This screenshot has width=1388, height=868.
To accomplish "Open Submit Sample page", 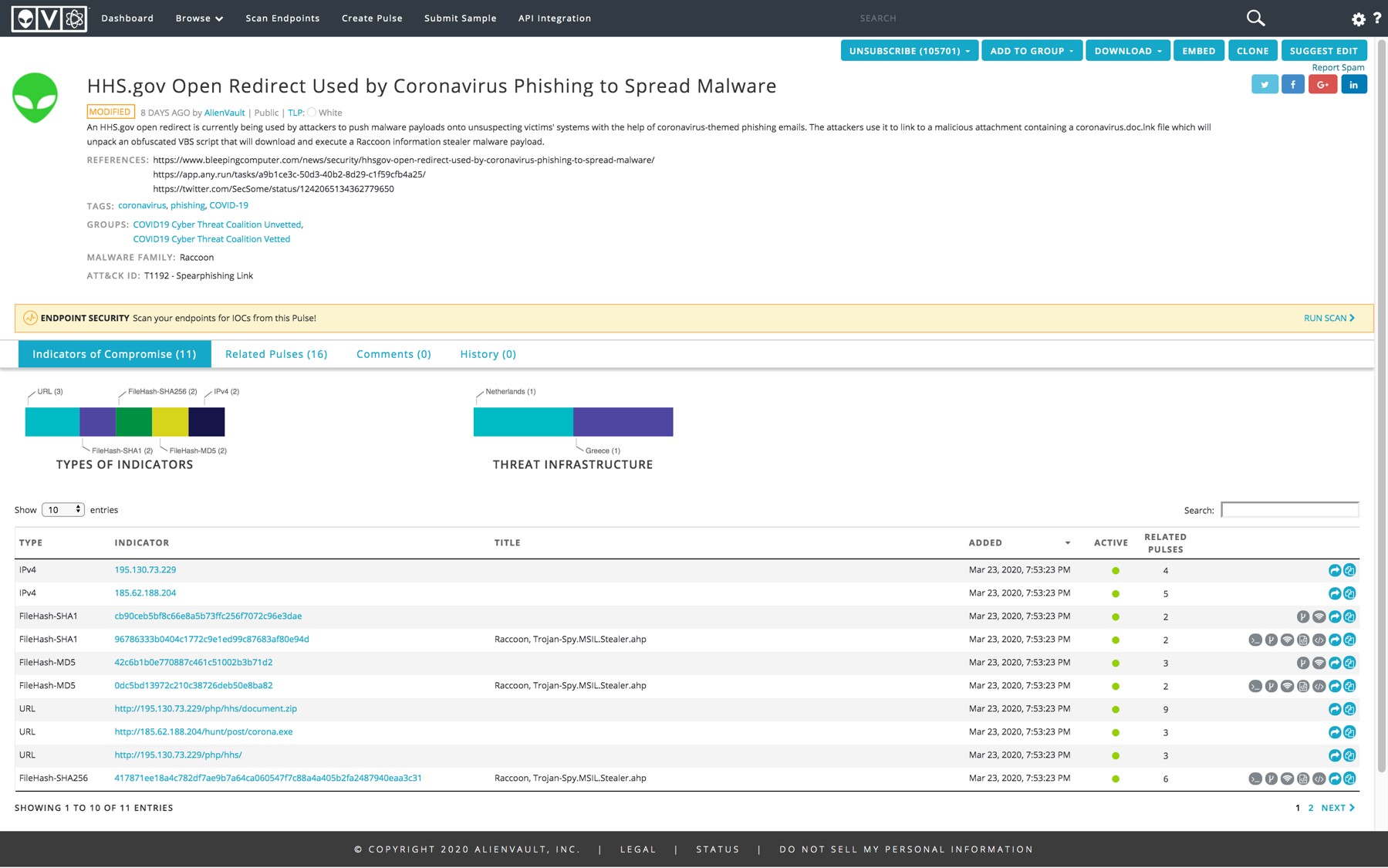I will [460, 19].
